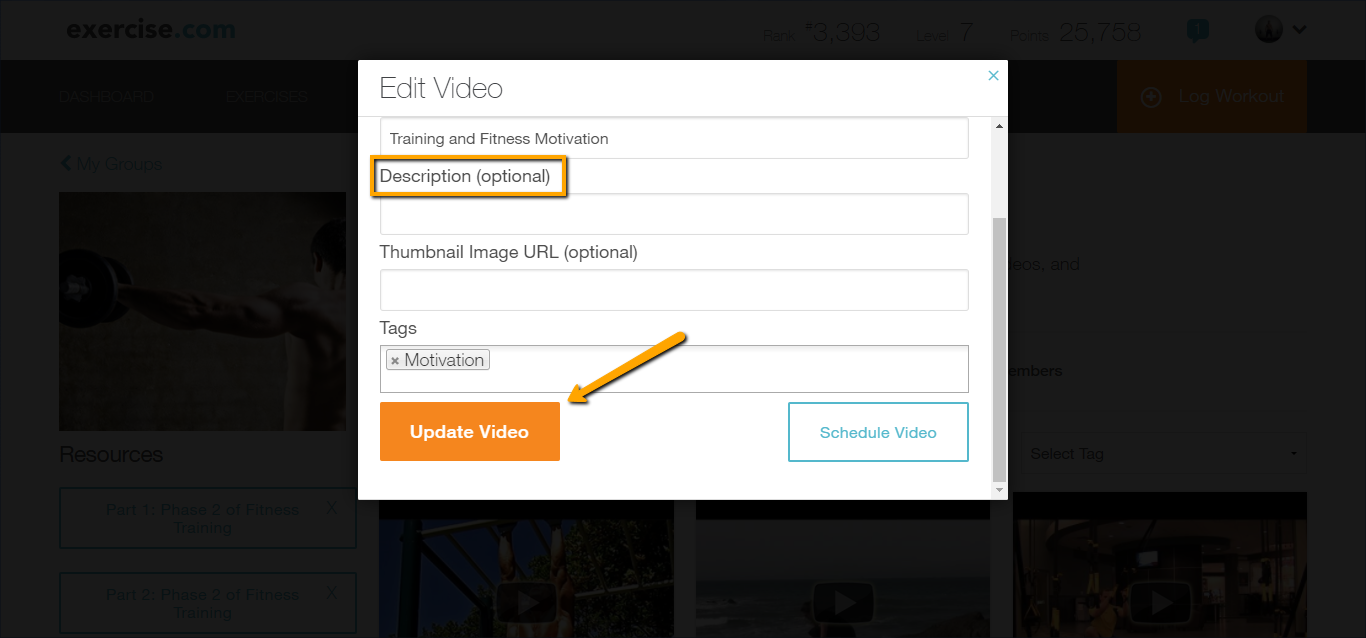Click the Level 7 stat
The image size is (1366, 638).
[x=944, y=33]
